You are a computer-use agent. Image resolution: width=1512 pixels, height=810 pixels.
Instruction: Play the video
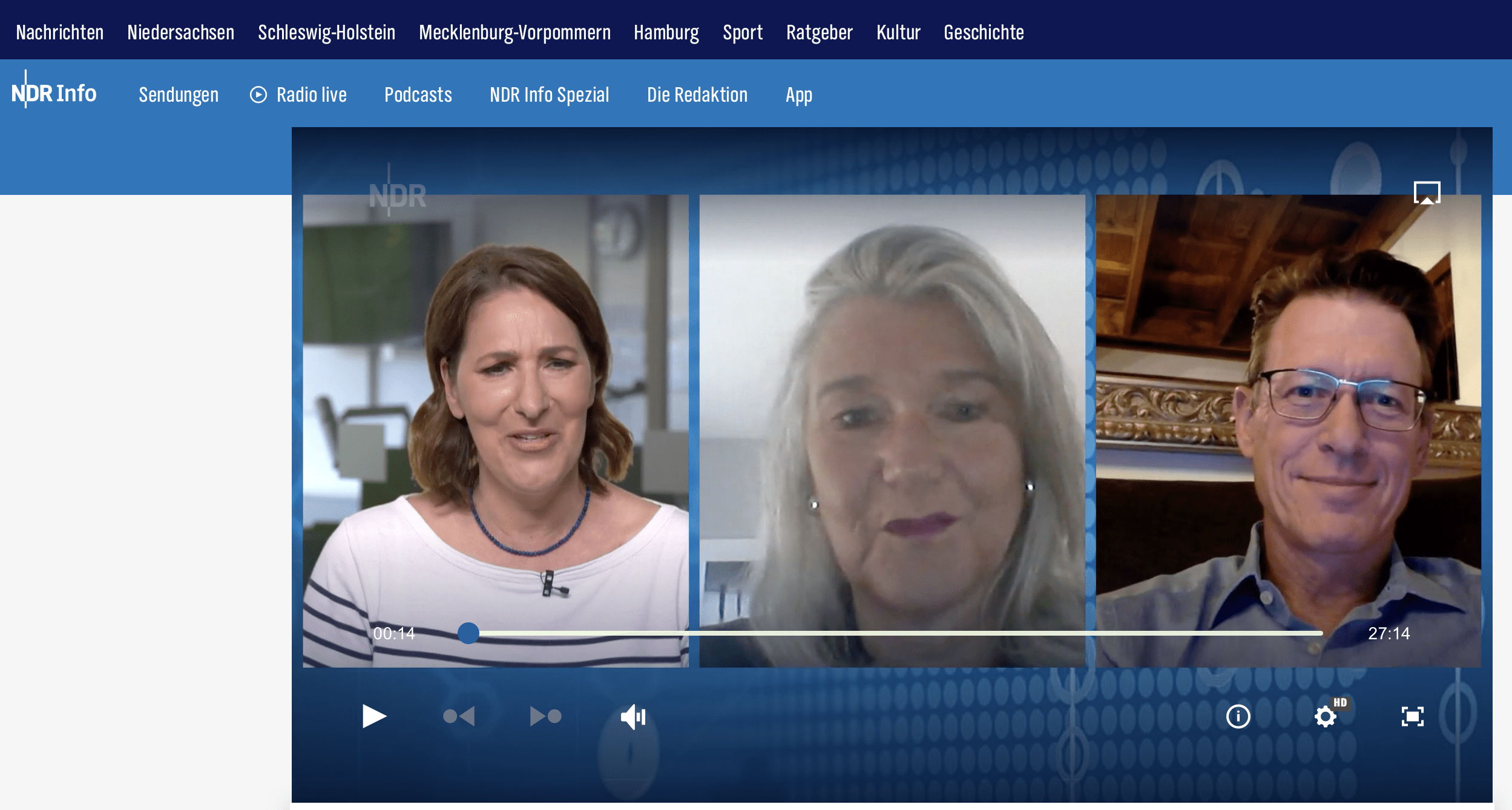pyautogui.click(x=374, y=717)
